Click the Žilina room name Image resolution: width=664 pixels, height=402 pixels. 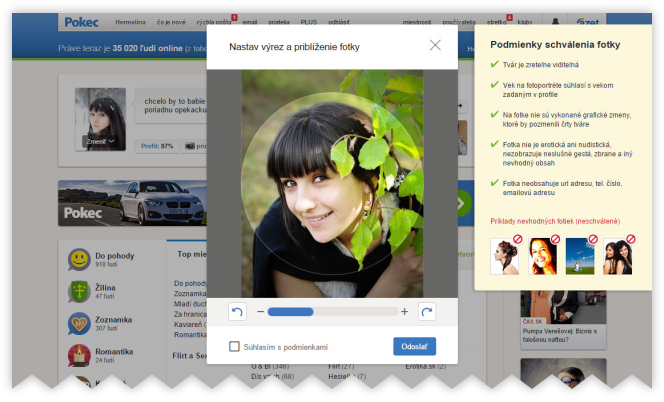(105, 287)
